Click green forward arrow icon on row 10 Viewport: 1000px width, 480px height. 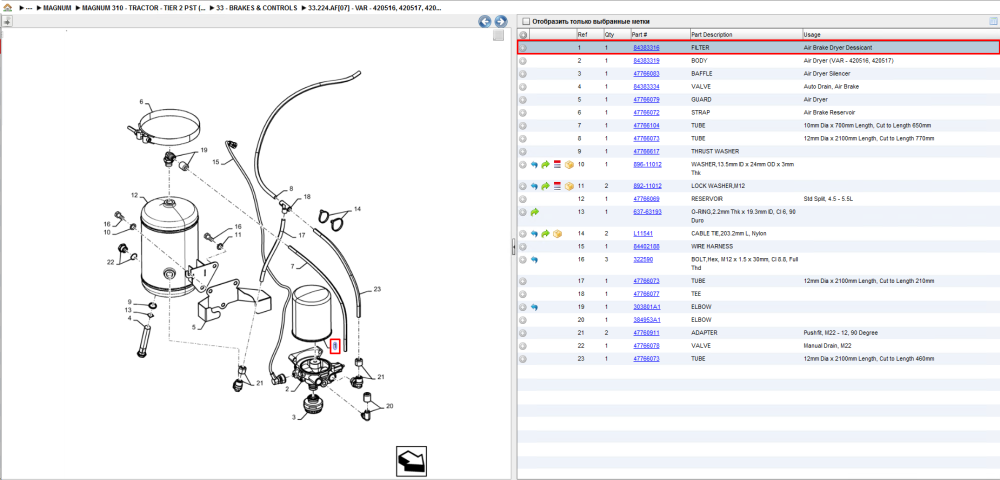click(545, 164)
